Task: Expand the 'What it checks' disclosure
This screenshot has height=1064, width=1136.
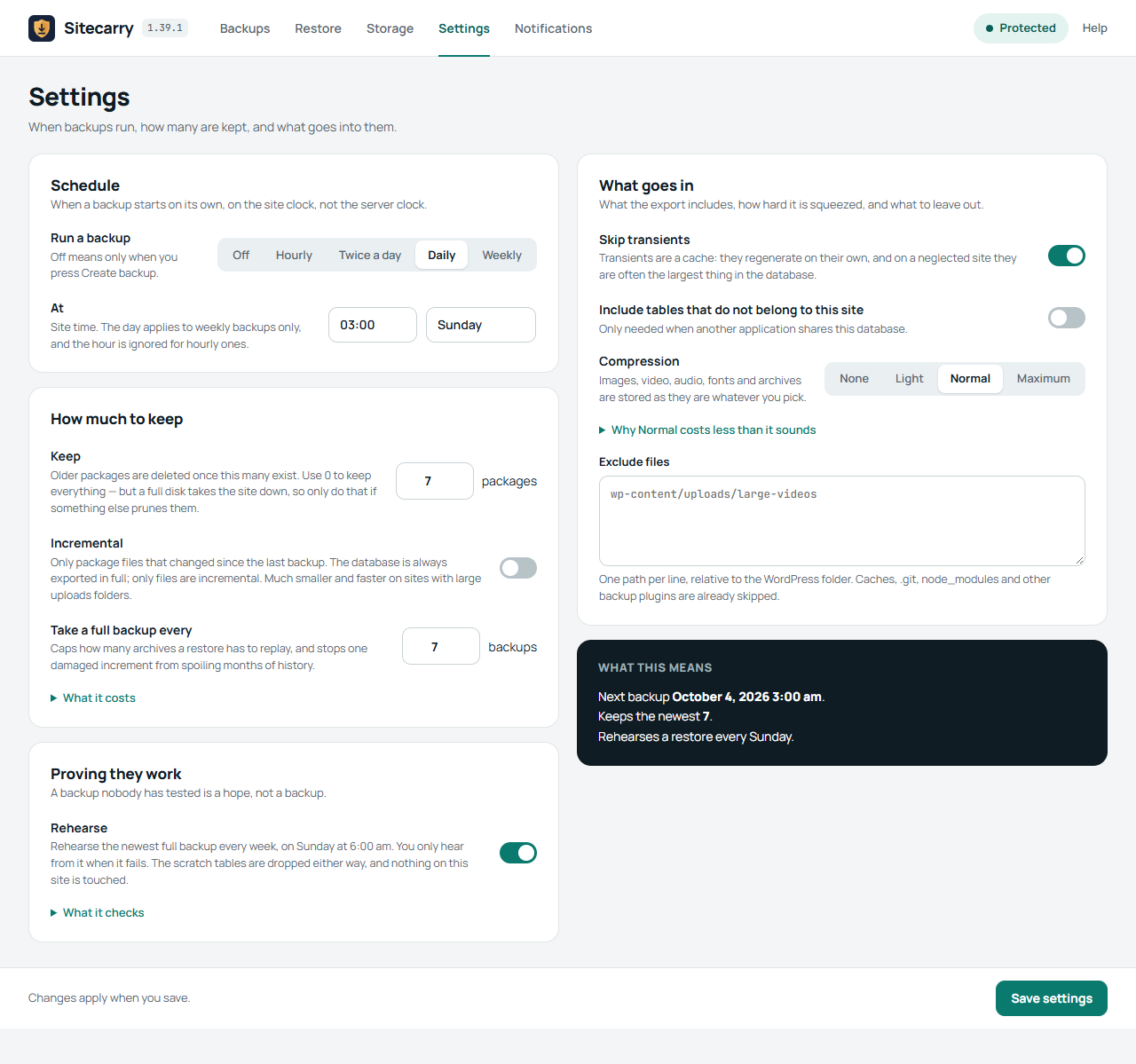Action: click(98, 913)
